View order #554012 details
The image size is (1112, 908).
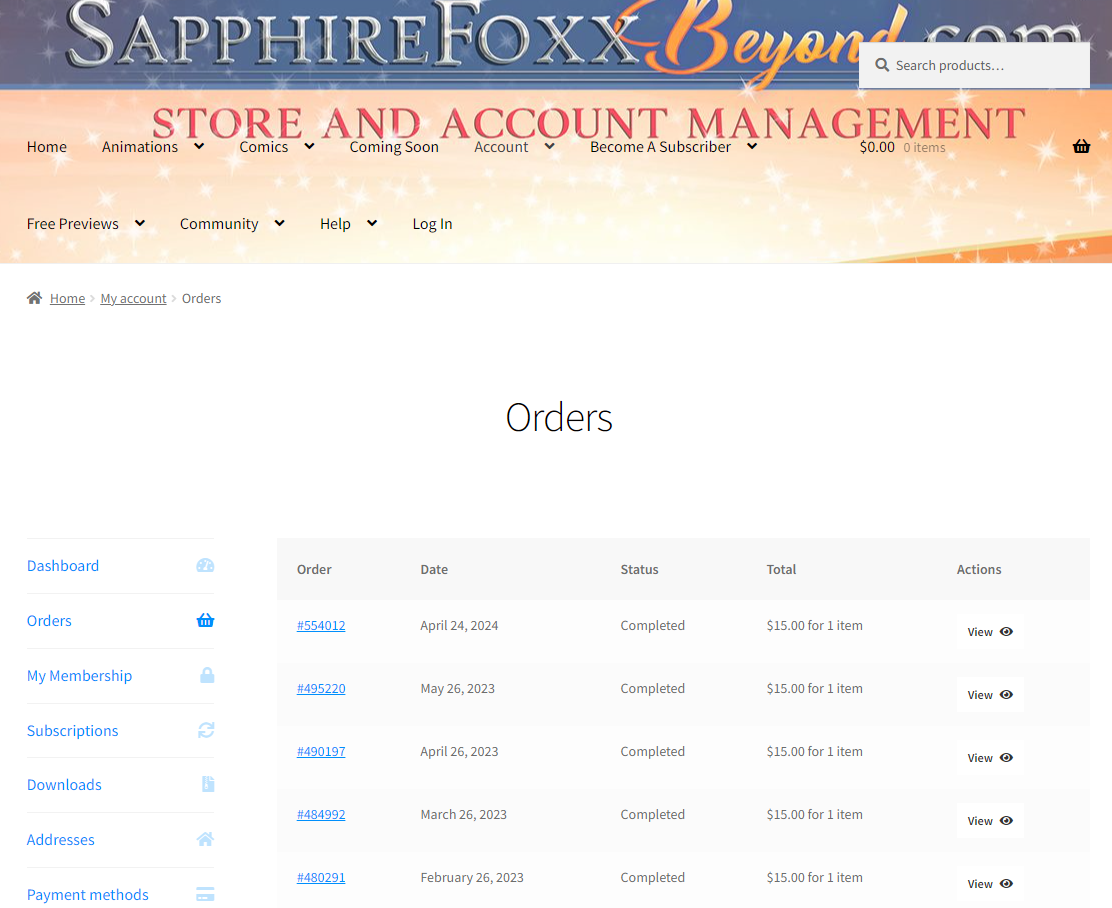click(989, 632)
